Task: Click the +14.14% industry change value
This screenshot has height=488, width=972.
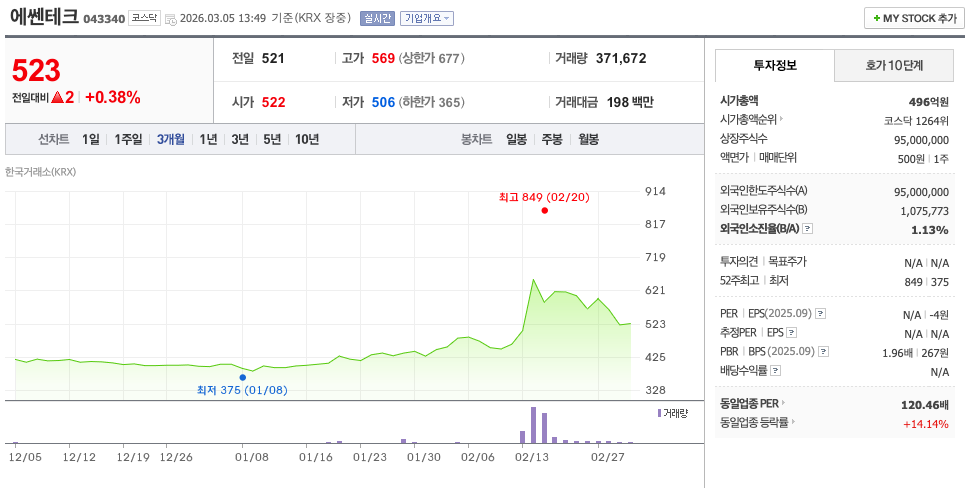Action: click(926, 424)
